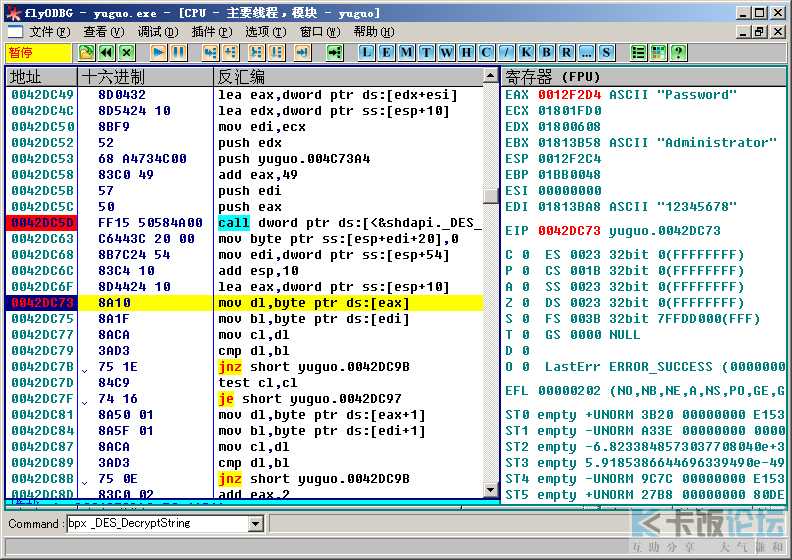Screen dimensions: 792x560
Task: Click the 暂停 paused status indicator
Action: click(38, 53)
